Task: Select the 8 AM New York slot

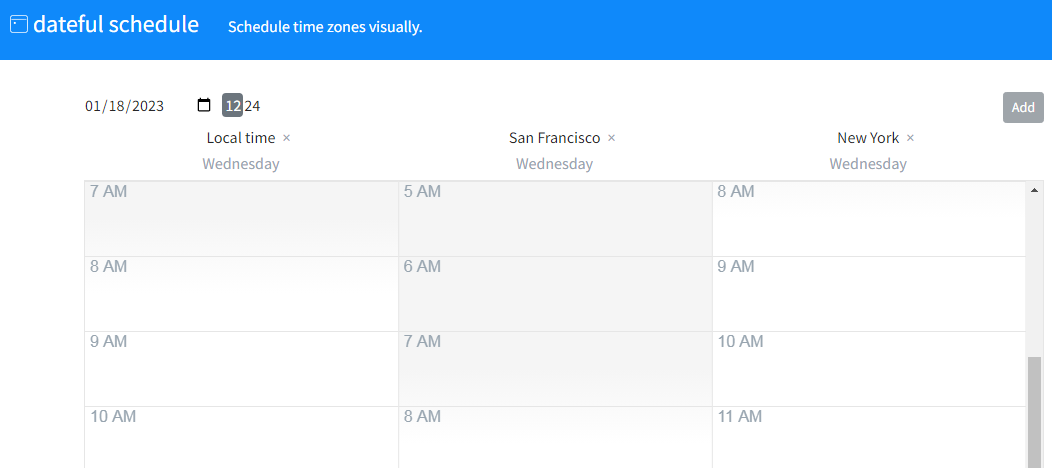Action: point(869,219)
